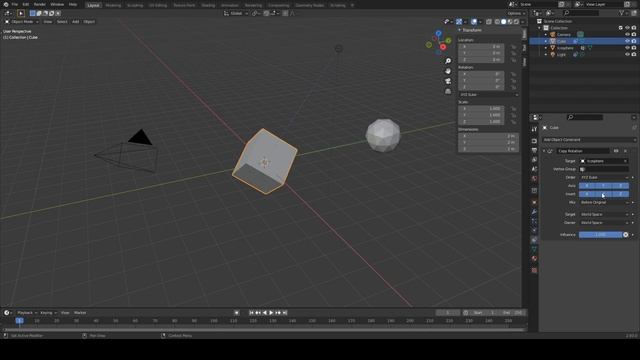Click the green Y axis ball on the gizmo
The image size is (640, 360).
click(x=448, y=40)
